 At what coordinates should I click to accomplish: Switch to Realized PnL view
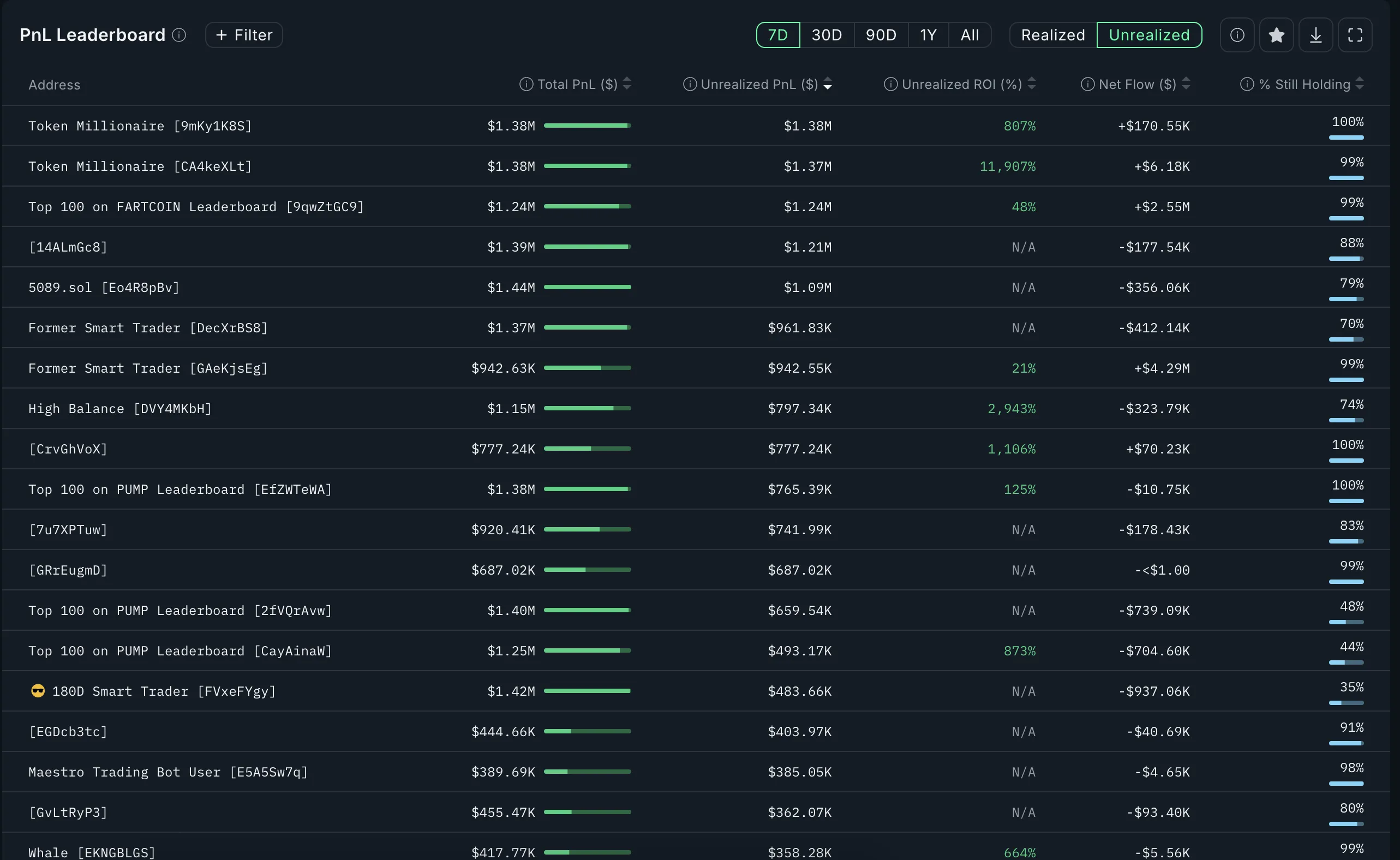coord(1052,35)
